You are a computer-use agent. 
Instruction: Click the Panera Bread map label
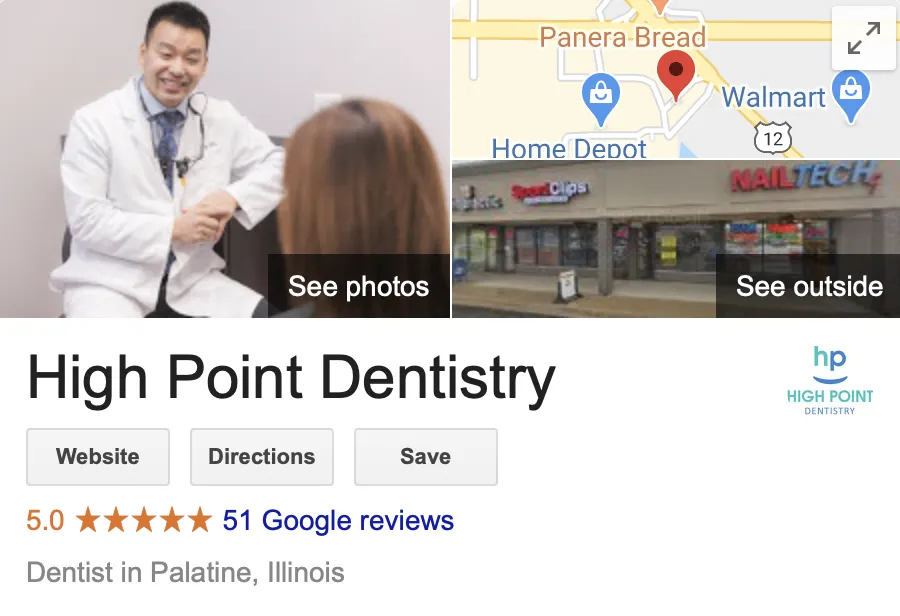pos(623,37)
